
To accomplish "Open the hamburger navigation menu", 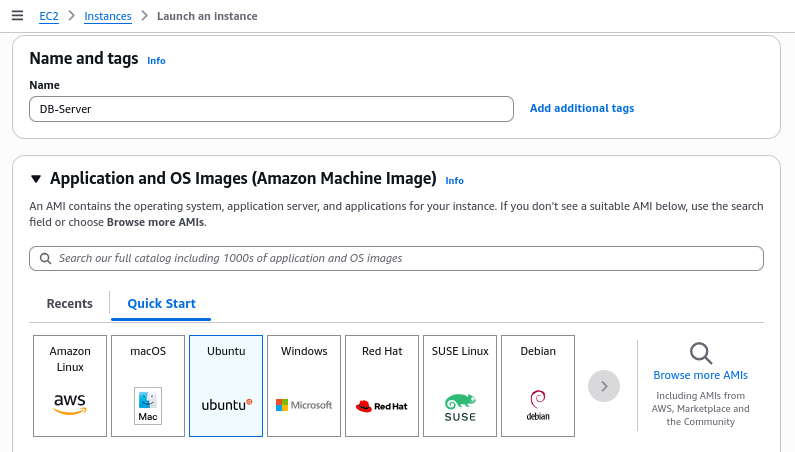I will tap(17, 16).
